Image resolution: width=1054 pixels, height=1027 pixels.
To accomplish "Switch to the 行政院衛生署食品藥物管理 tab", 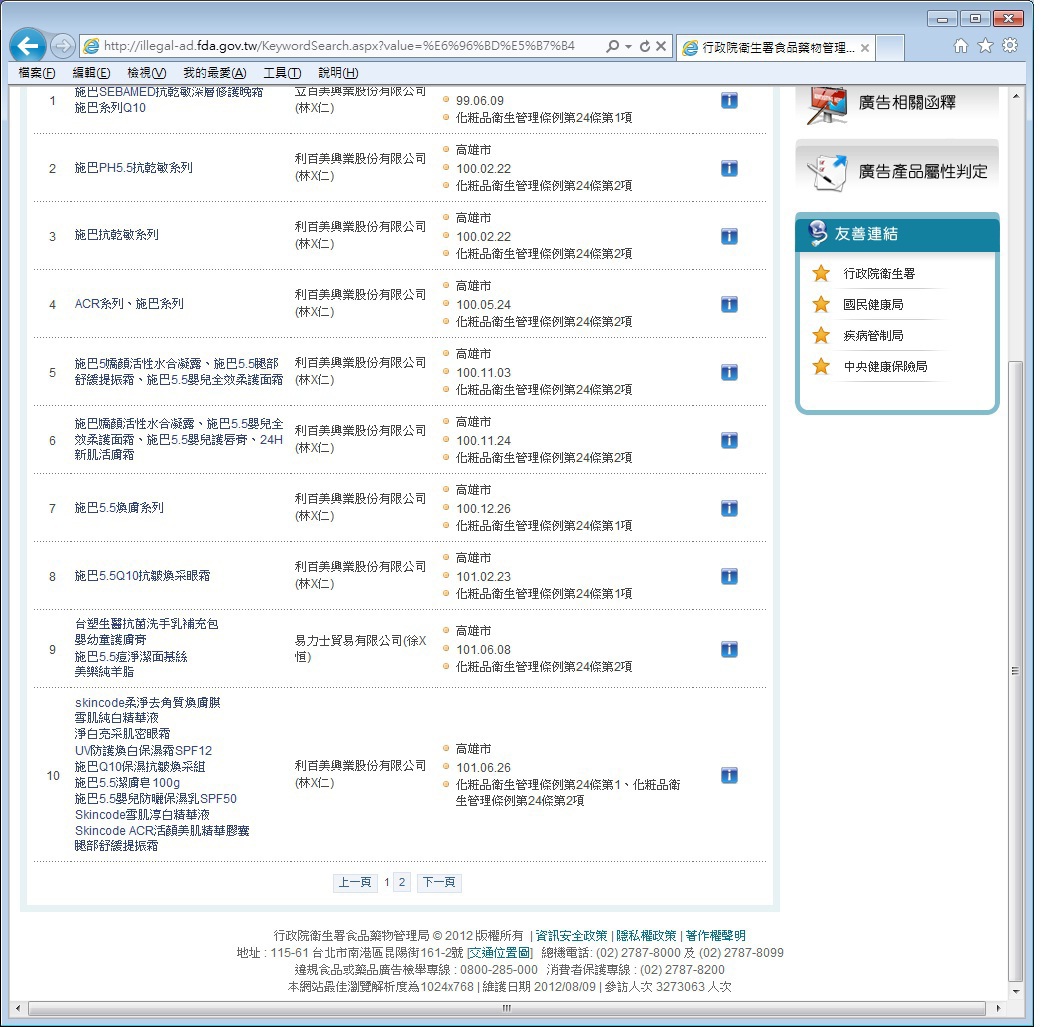I will pos(776,48).
